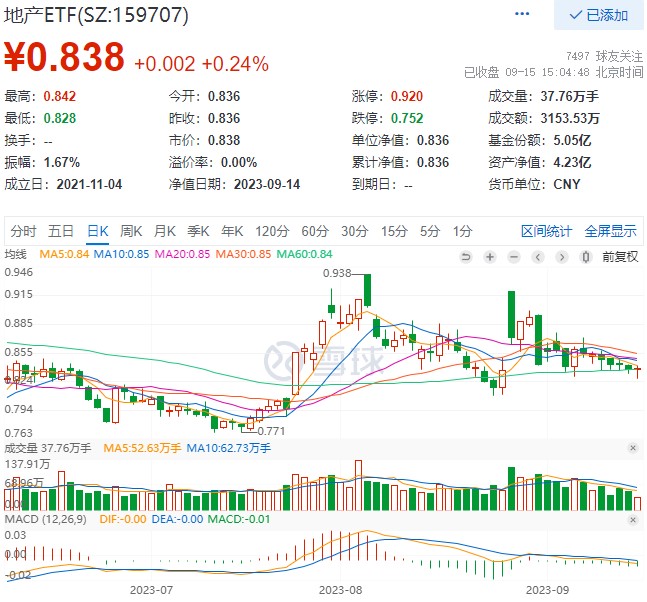Open 区间统计 interval statistics
647x602 pixels.
tap(546, 231)
